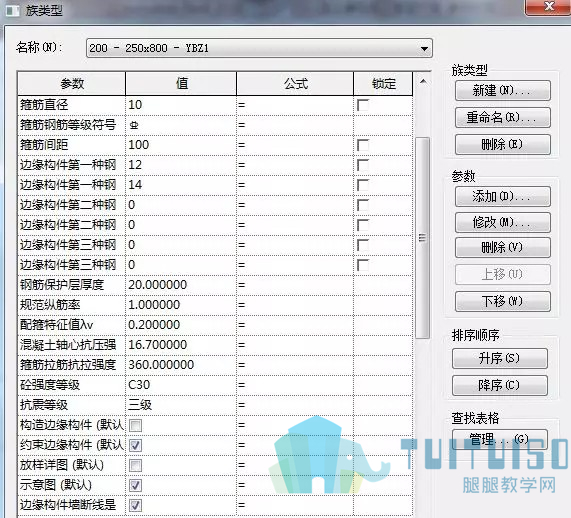Image resolution: width=571 pixels, height=518 pixels.
Task: Click scrollbar up arrow in parameter table
Action: click(x=423, y=82)
